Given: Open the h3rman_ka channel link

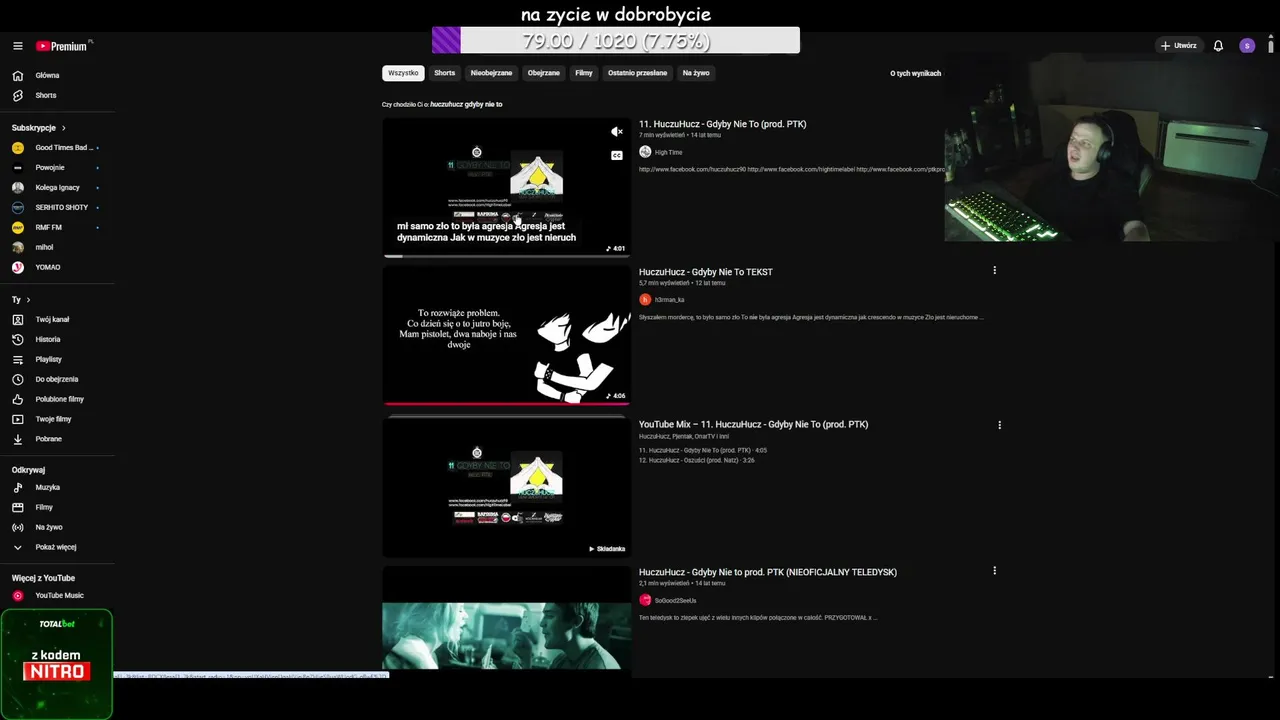Looking at the screenshot, I should pyautogui.click(x=670, y=300).
